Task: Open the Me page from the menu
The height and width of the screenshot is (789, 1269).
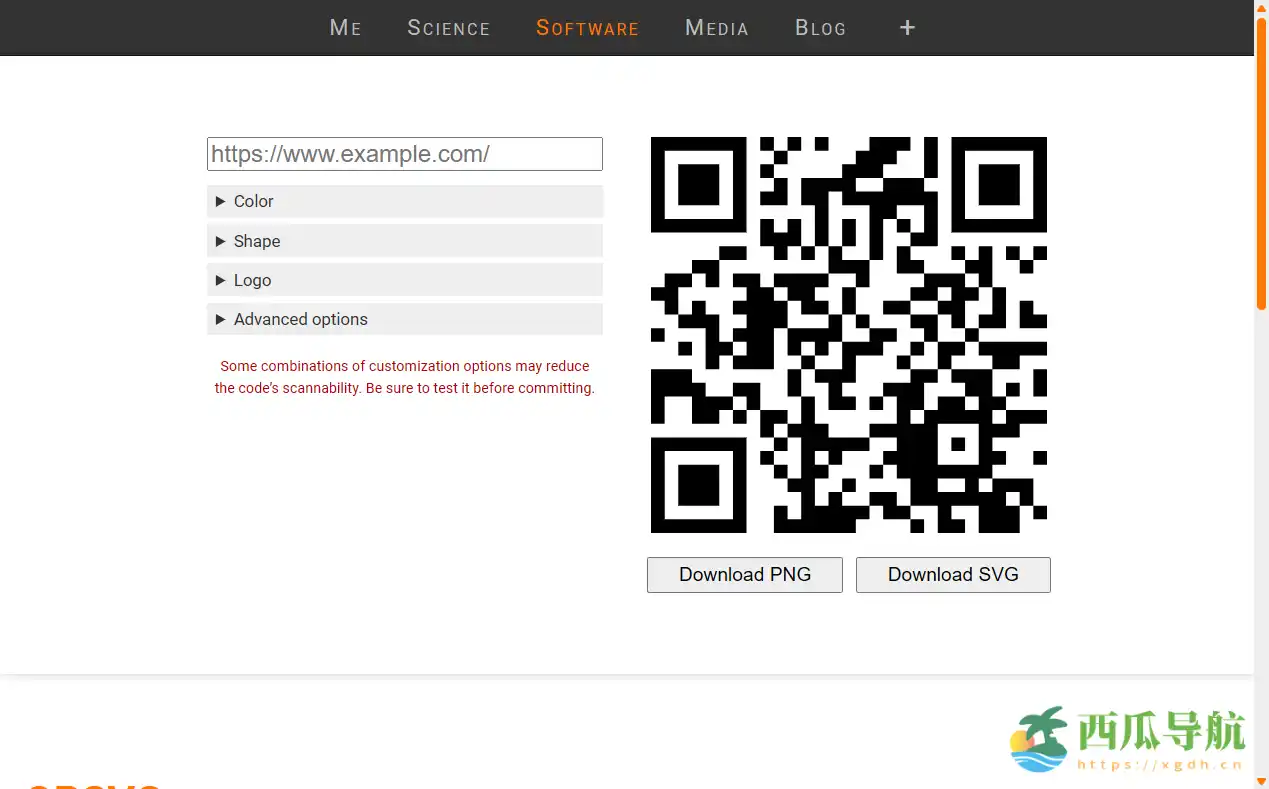Action: [x=345, y=28]
